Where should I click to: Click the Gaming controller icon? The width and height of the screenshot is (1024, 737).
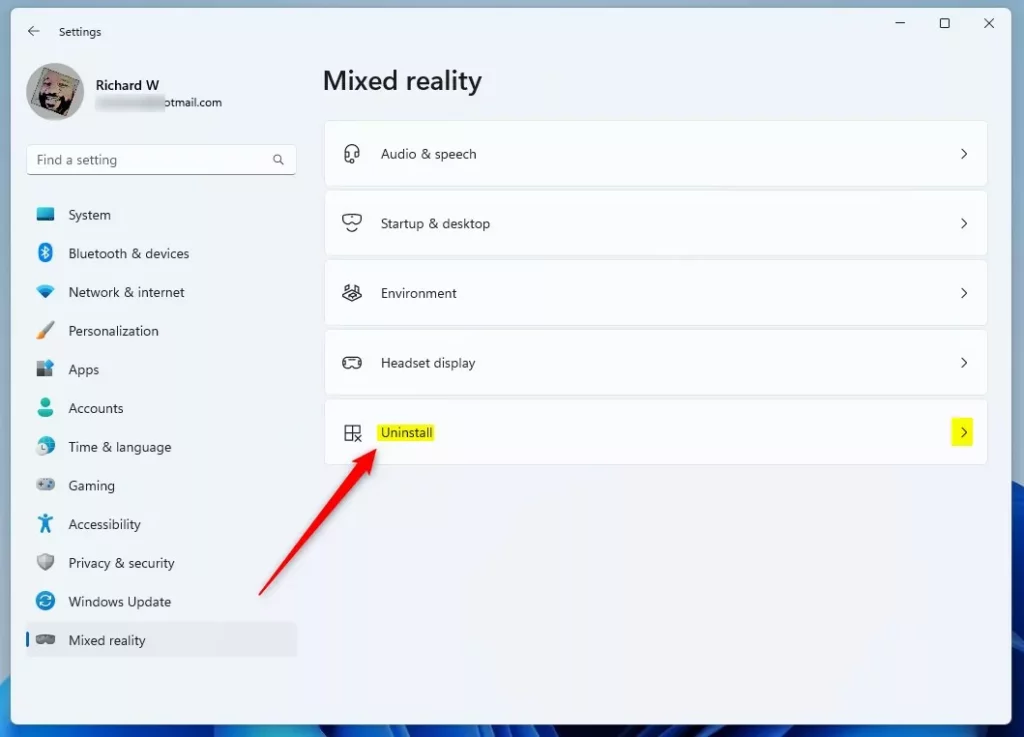[x=45, y=484]
